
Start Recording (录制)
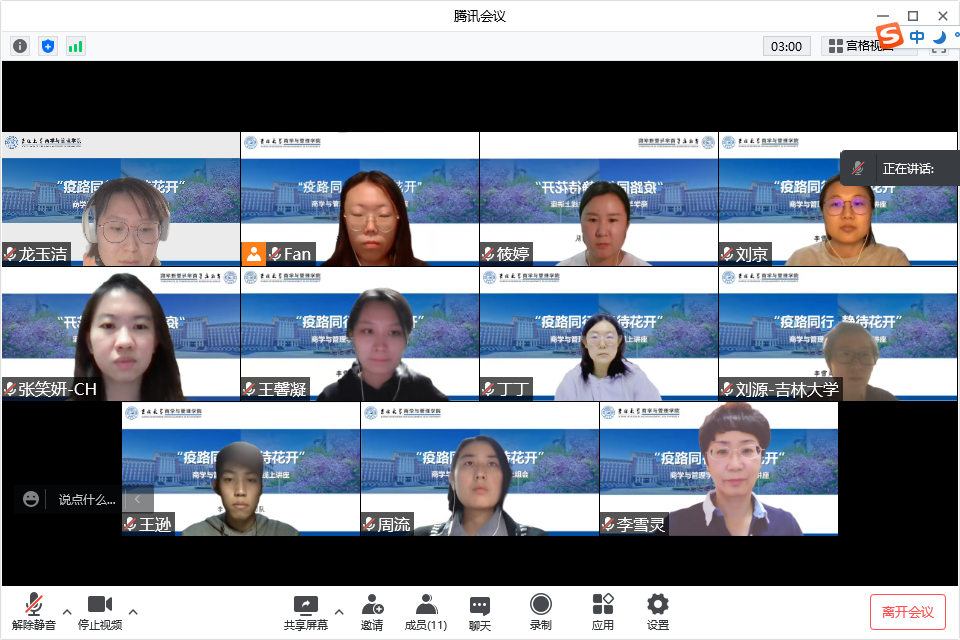540,611
